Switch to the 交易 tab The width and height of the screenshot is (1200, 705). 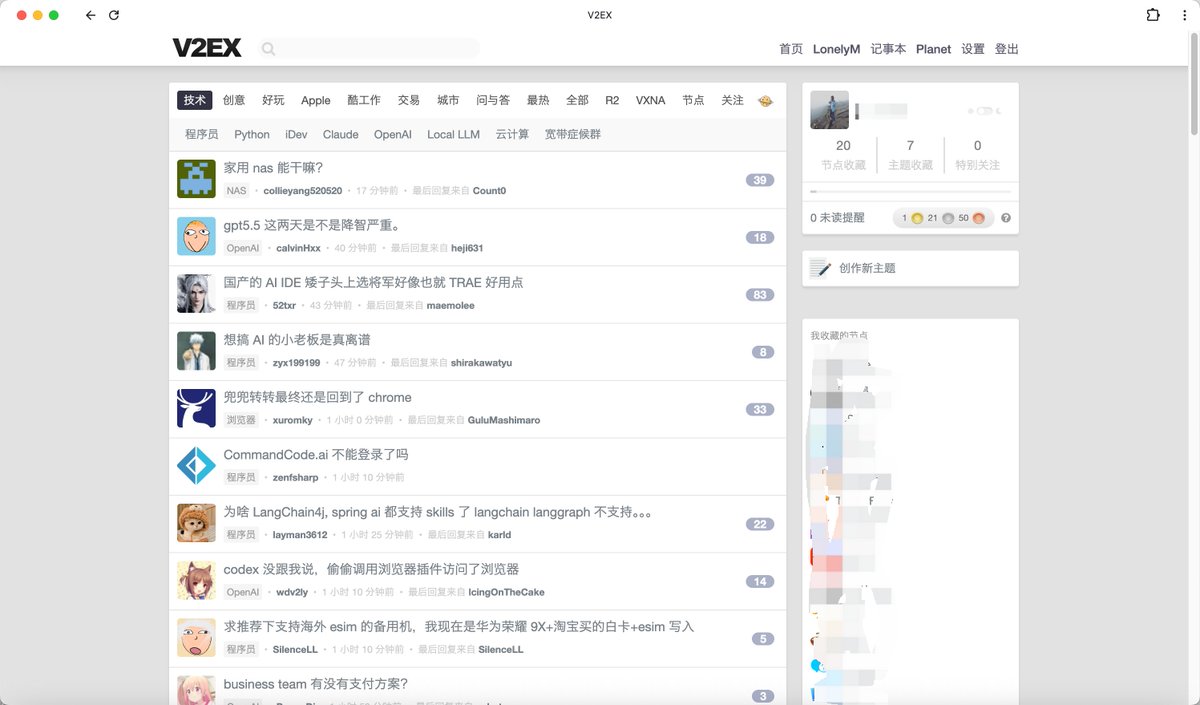coord(409,100)
